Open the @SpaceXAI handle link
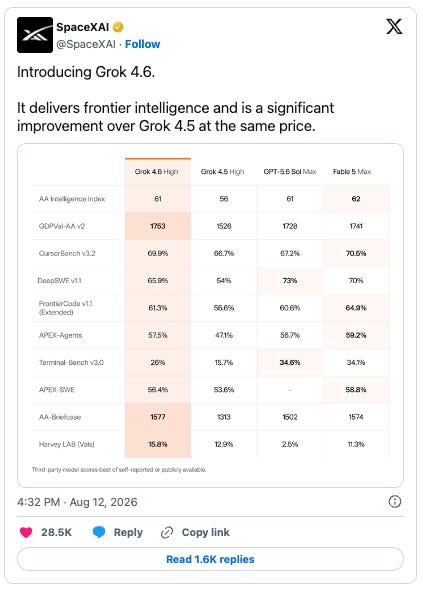Screen dimensions: 423x592 pyautogui.click(x=86, y=44)
